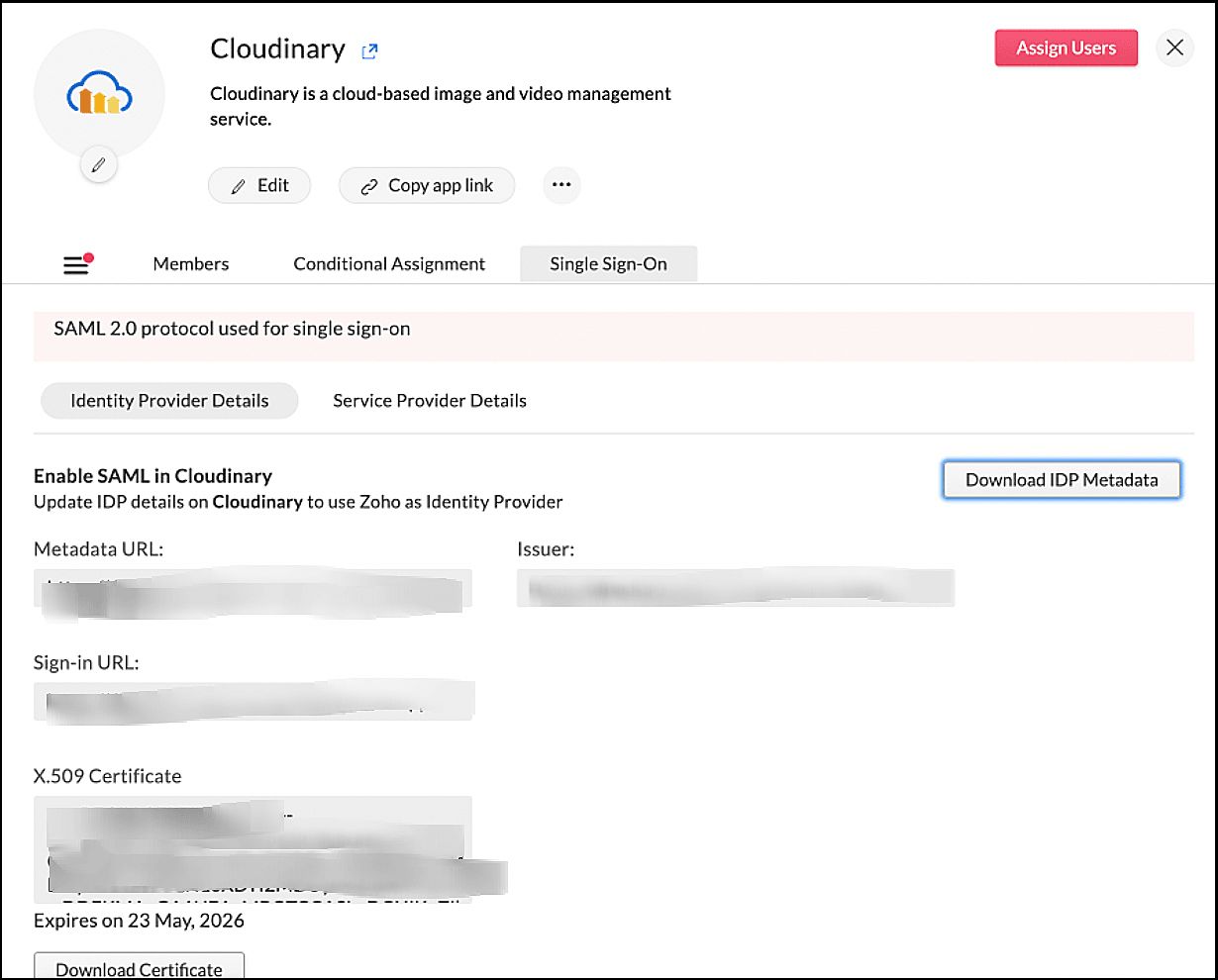Switch to Members tab

(191, 264)
